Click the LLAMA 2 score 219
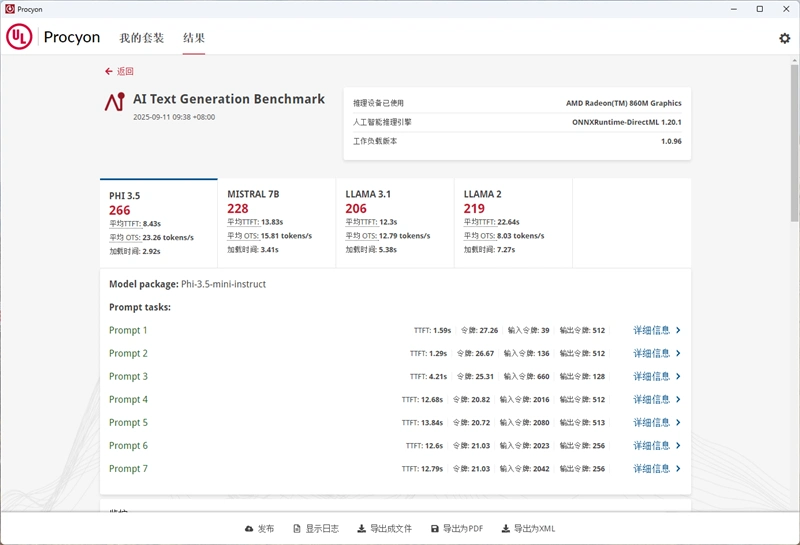This screenshot has height=545, width=800. point(474,209)
